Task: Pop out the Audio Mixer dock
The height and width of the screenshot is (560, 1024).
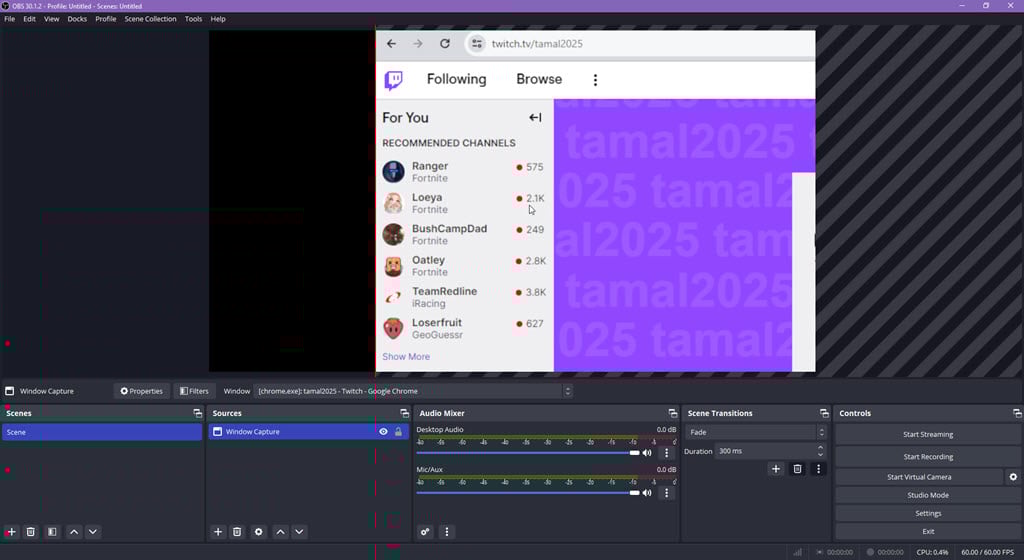Action: click(x=673, y=413)
